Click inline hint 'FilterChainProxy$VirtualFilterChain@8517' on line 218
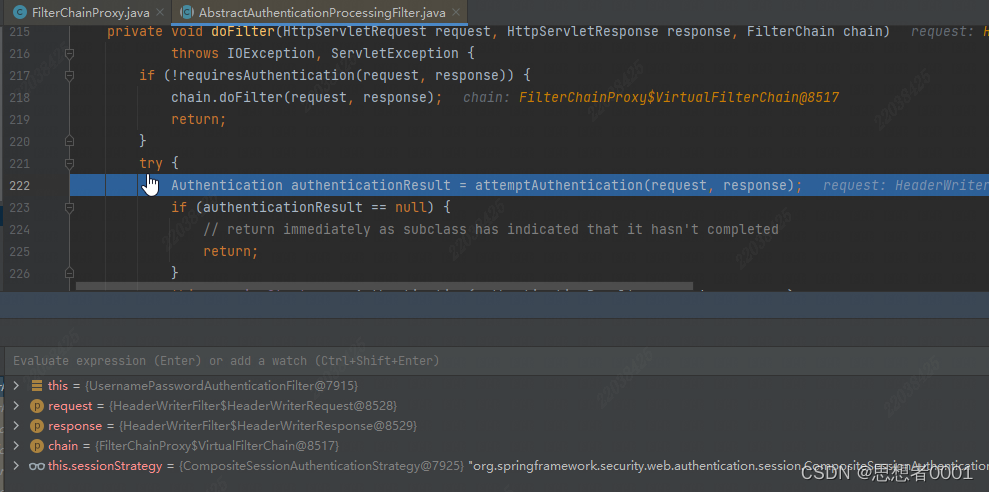Viewport: 989px width, 492px height. coord(679,98)
